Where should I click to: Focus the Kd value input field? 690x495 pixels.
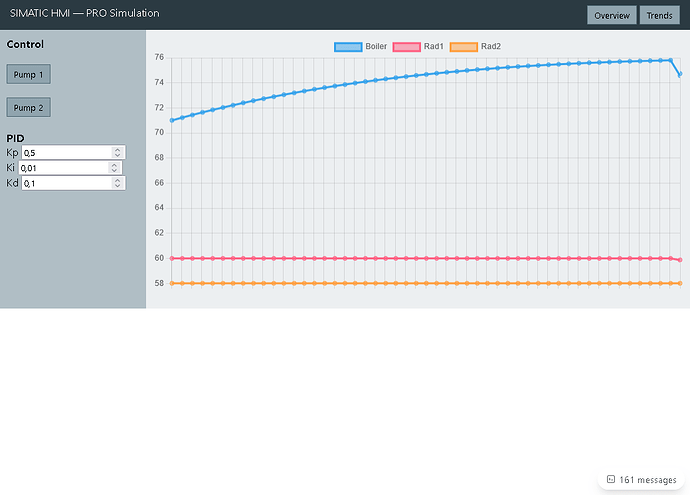[x=65, y=184]
